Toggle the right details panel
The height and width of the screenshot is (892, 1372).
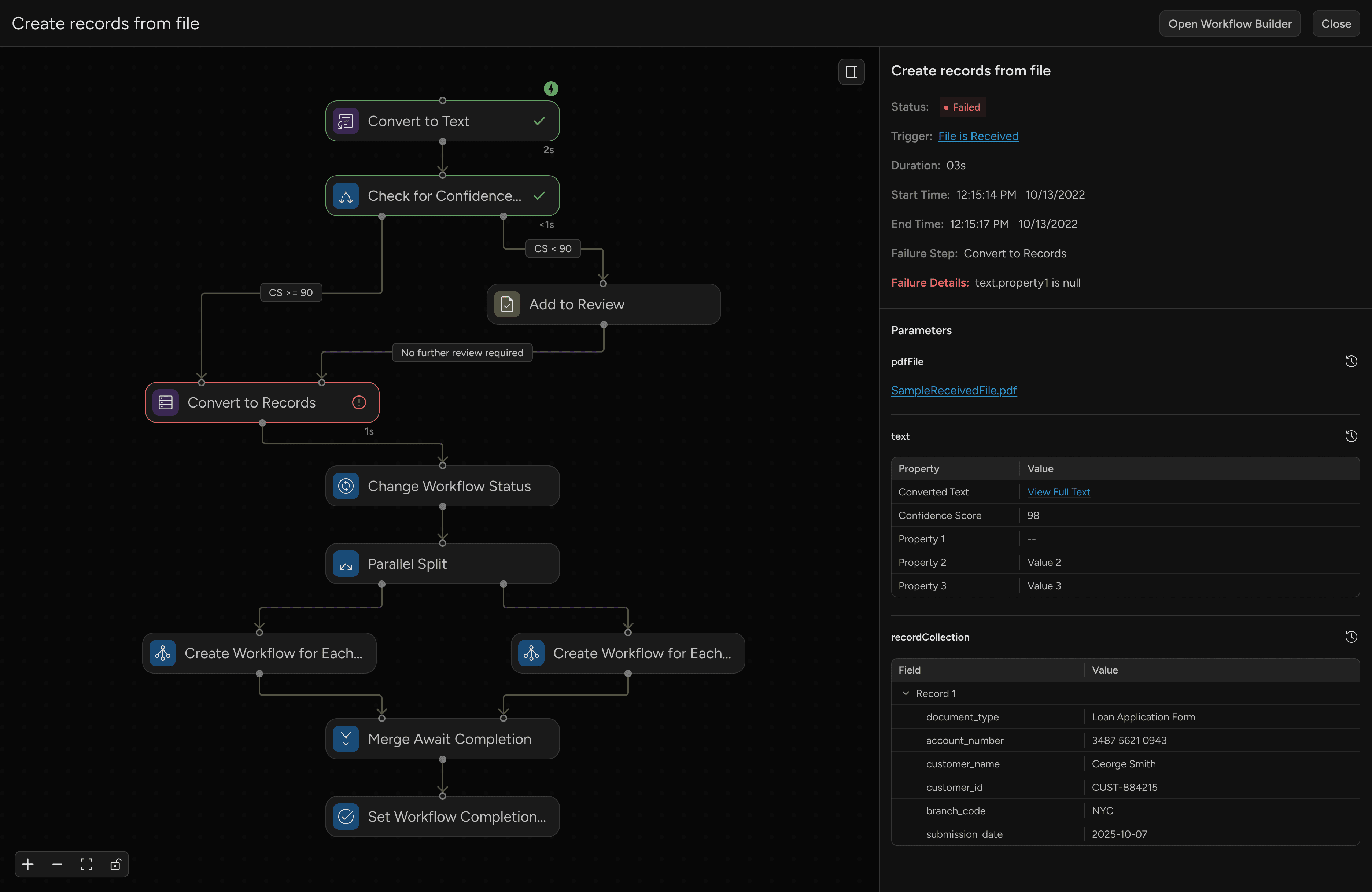click(x=851, y=71)
